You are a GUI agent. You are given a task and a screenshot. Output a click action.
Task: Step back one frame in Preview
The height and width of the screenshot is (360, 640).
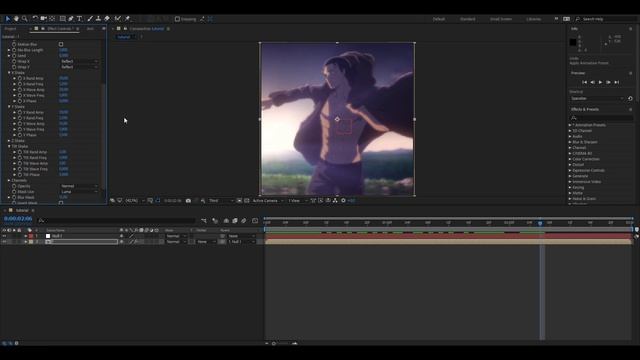pos(592,82)
